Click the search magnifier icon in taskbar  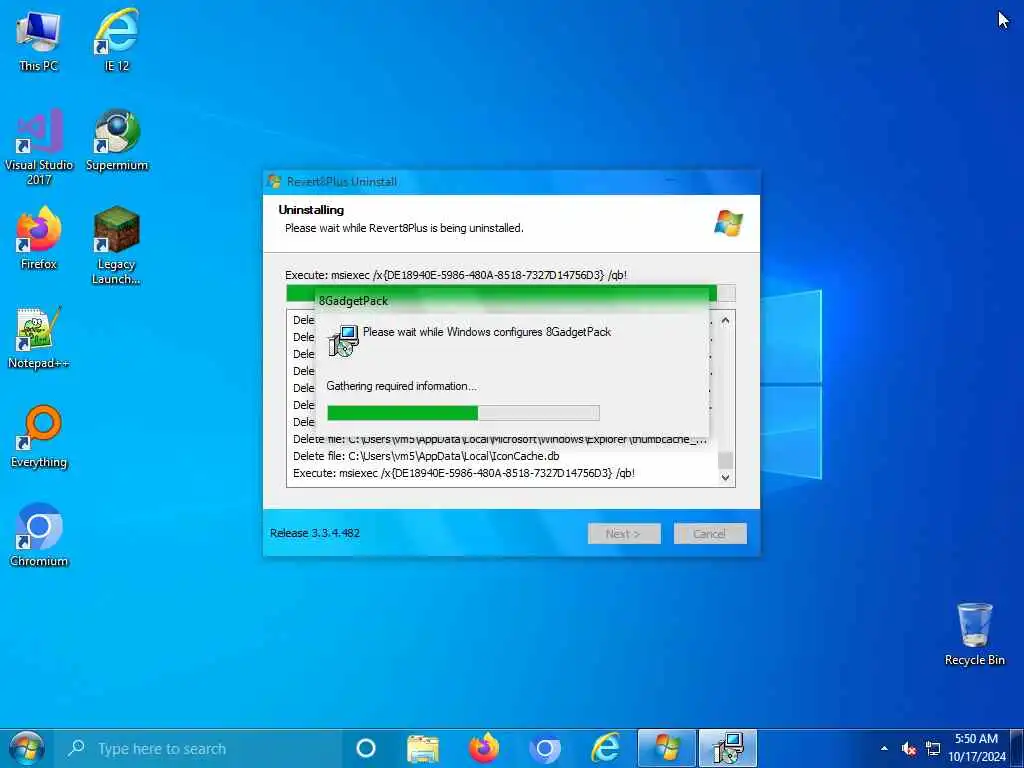tap(76, 748)
